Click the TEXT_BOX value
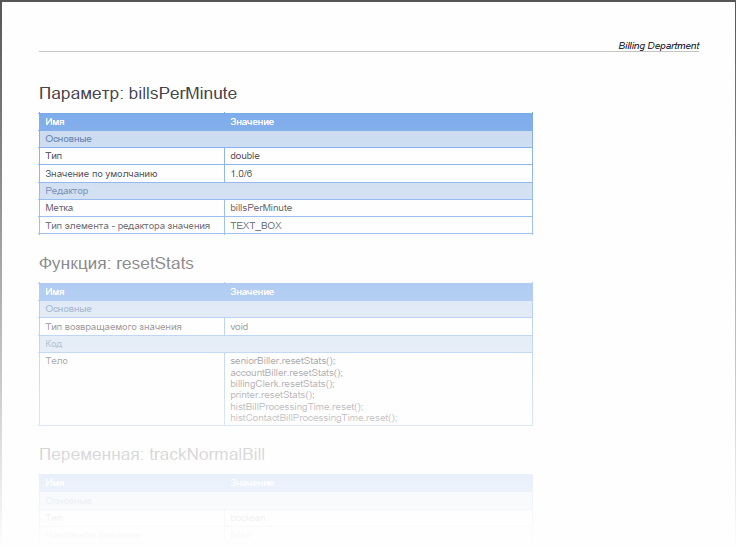The width and height of the screenshot is (736, 547). [256, 226]
